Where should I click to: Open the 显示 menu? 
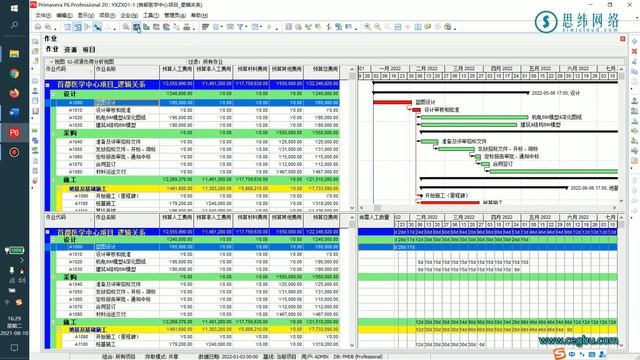click(x=86, y=15)
